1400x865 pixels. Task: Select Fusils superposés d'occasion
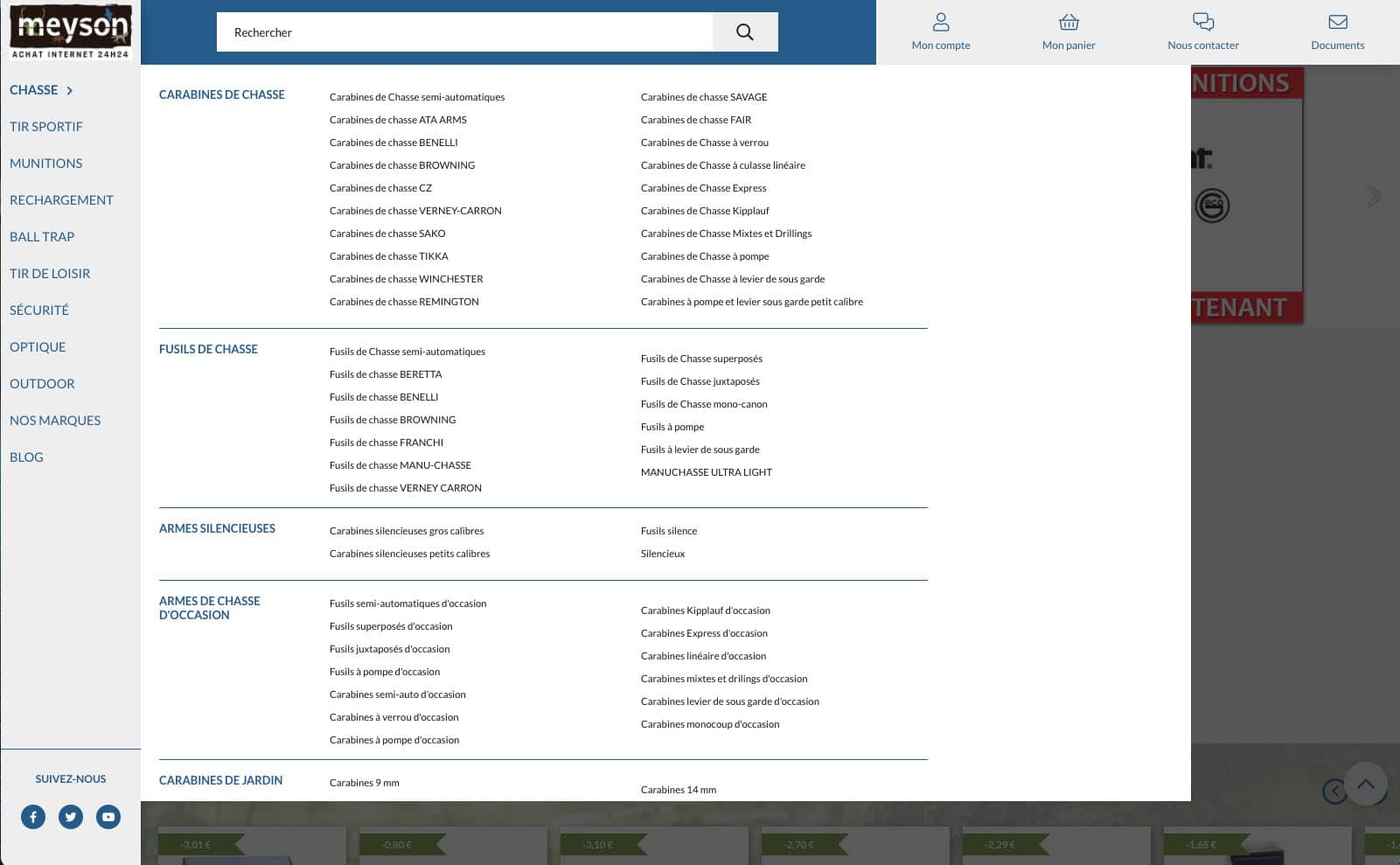(391, 626)
